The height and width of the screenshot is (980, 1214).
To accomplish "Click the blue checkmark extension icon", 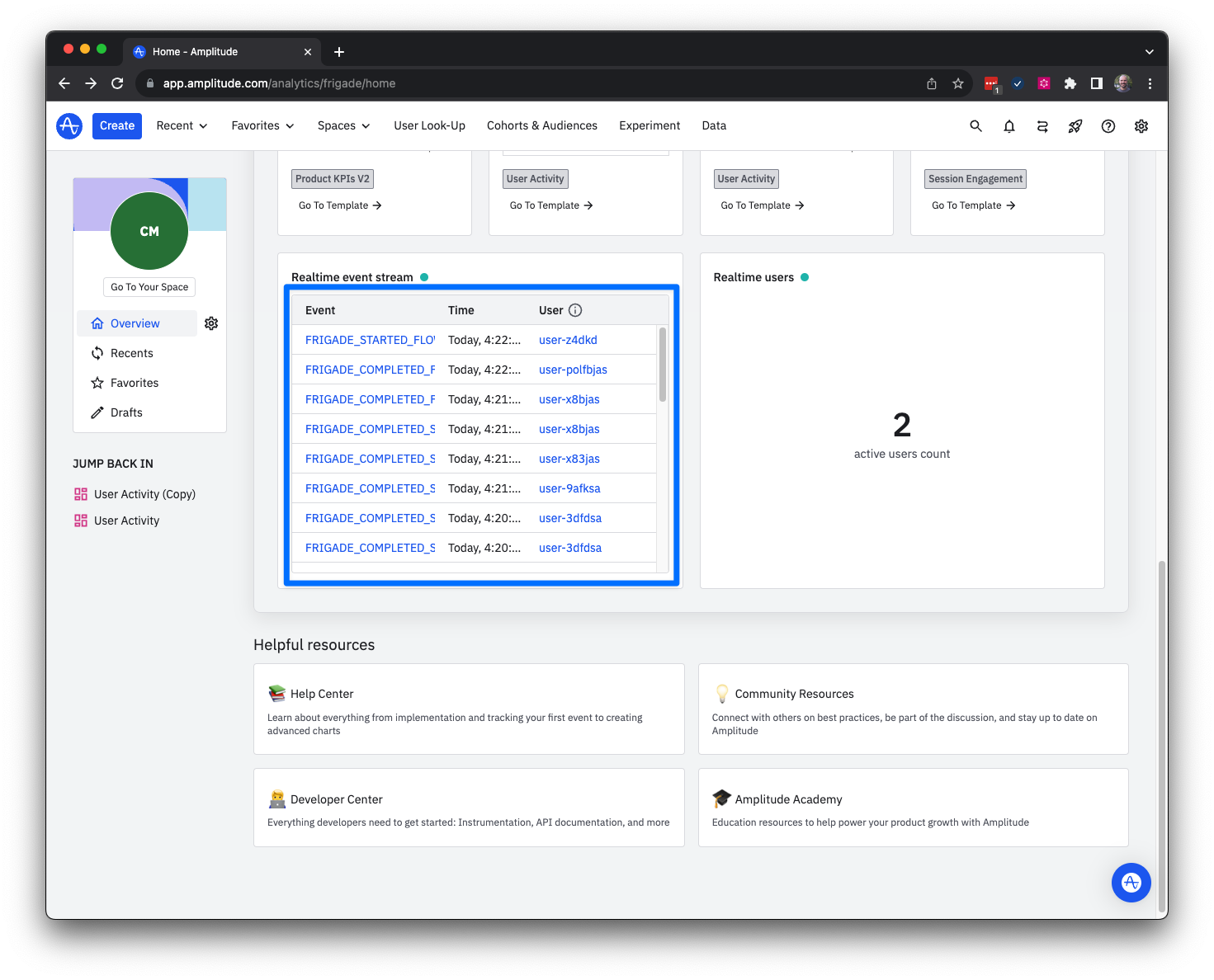I will click(1018, 83).
